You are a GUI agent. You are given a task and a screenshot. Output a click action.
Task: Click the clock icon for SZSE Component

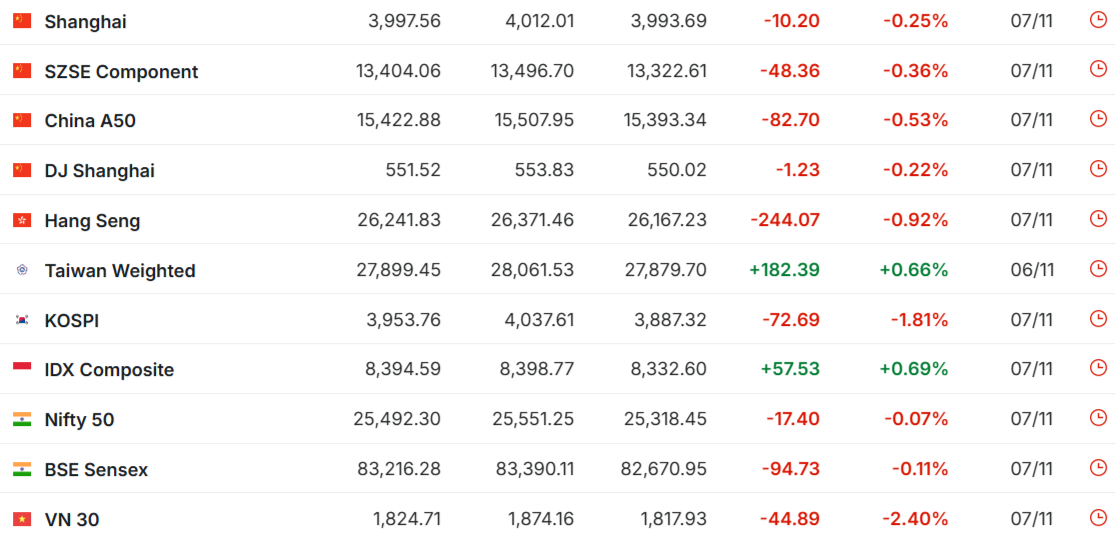coord(1098,70)
